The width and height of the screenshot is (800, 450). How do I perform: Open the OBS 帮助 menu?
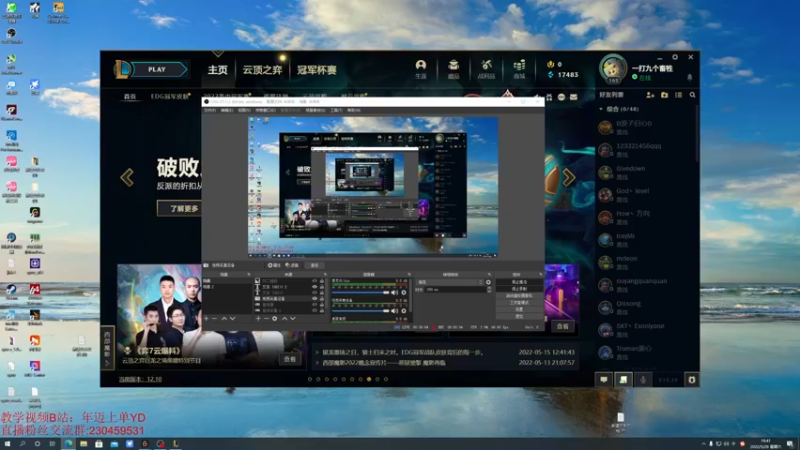(x=353, y=110)
